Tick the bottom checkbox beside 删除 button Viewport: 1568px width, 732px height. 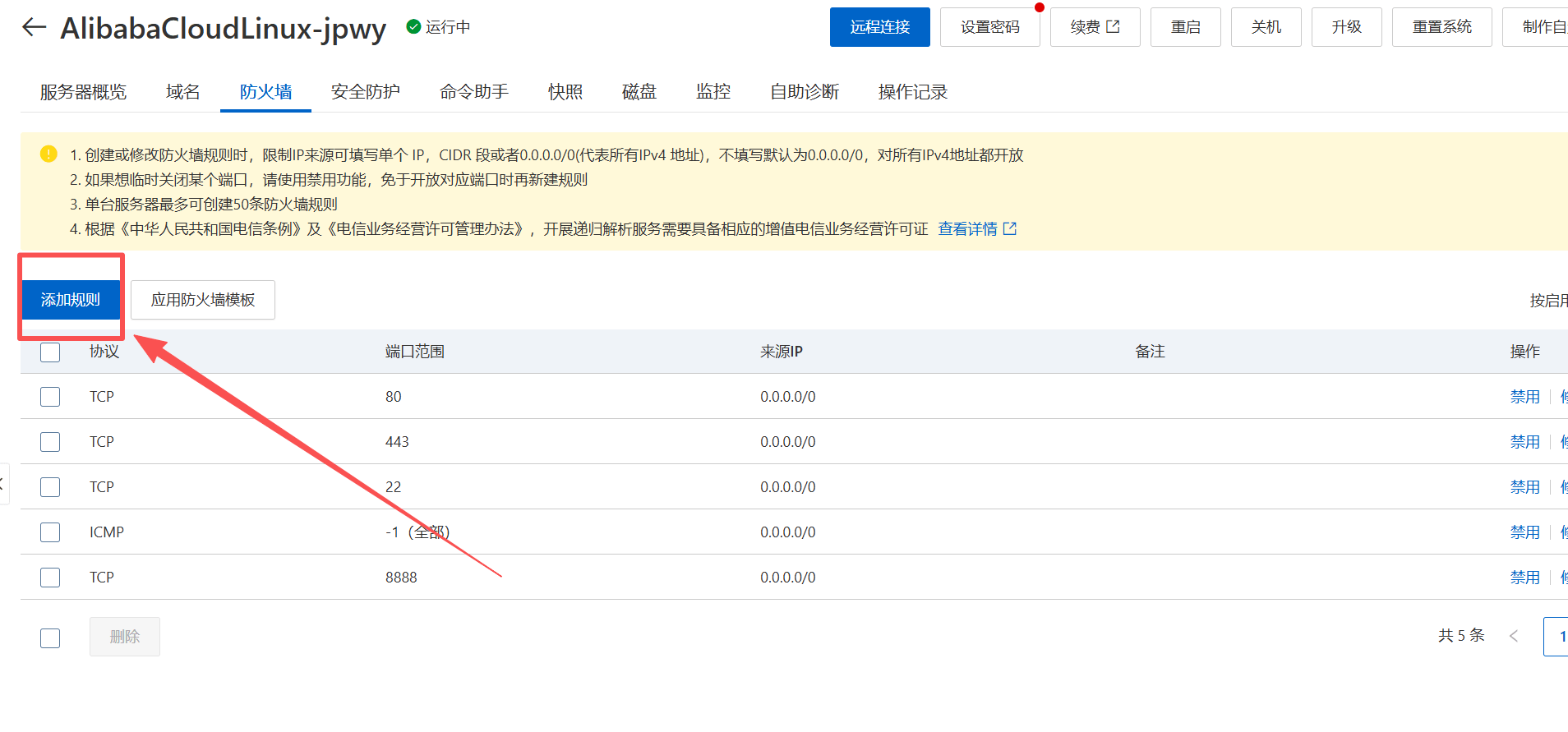click(x=50, y=638)
